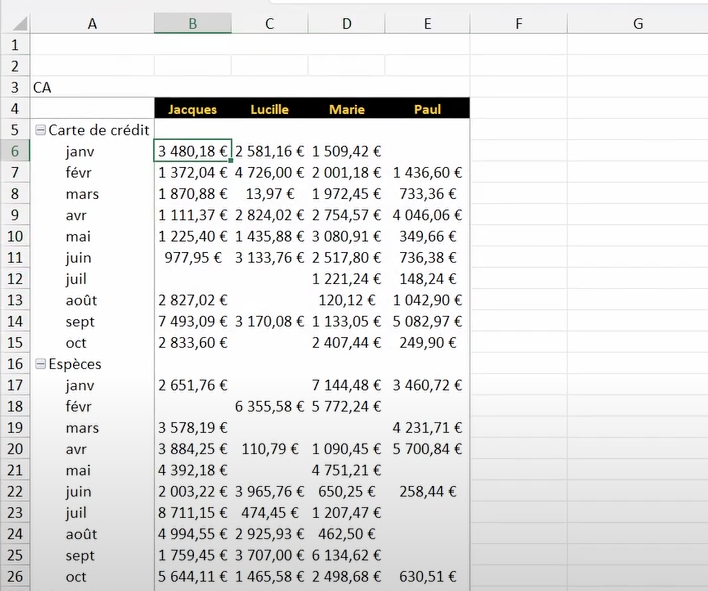The image size is (708, 591).
Task: Select row 26 header
Action: (x=15, y=577)
